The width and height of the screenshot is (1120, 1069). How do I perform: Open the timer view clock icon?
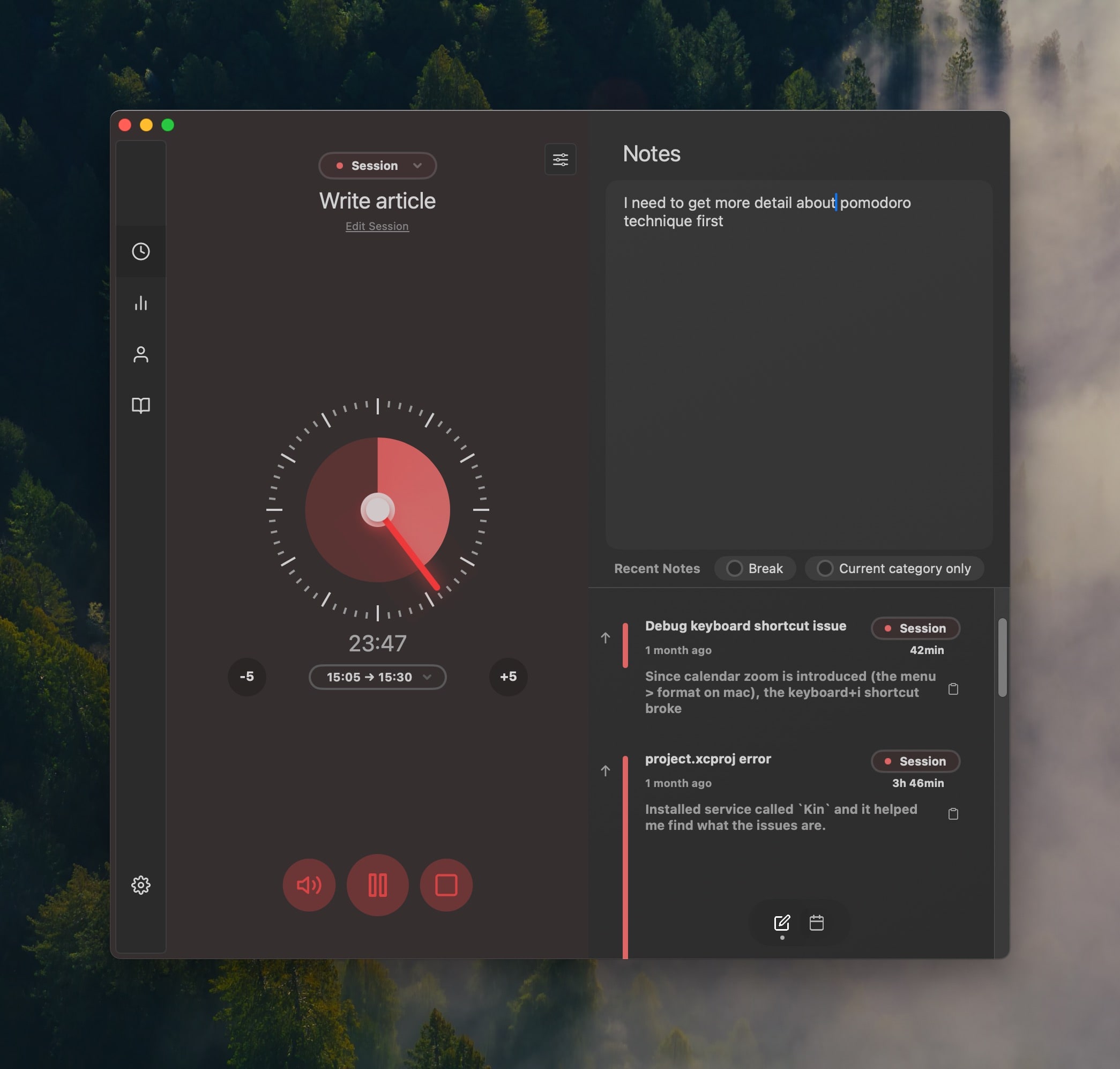tap(141, 251)
